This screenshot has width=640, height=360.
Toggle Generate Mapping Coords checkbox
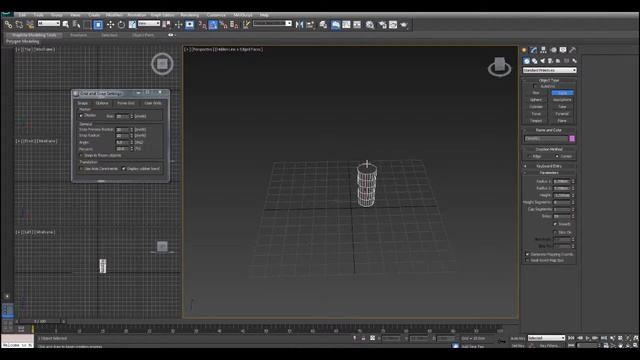(x=527, y=254)
